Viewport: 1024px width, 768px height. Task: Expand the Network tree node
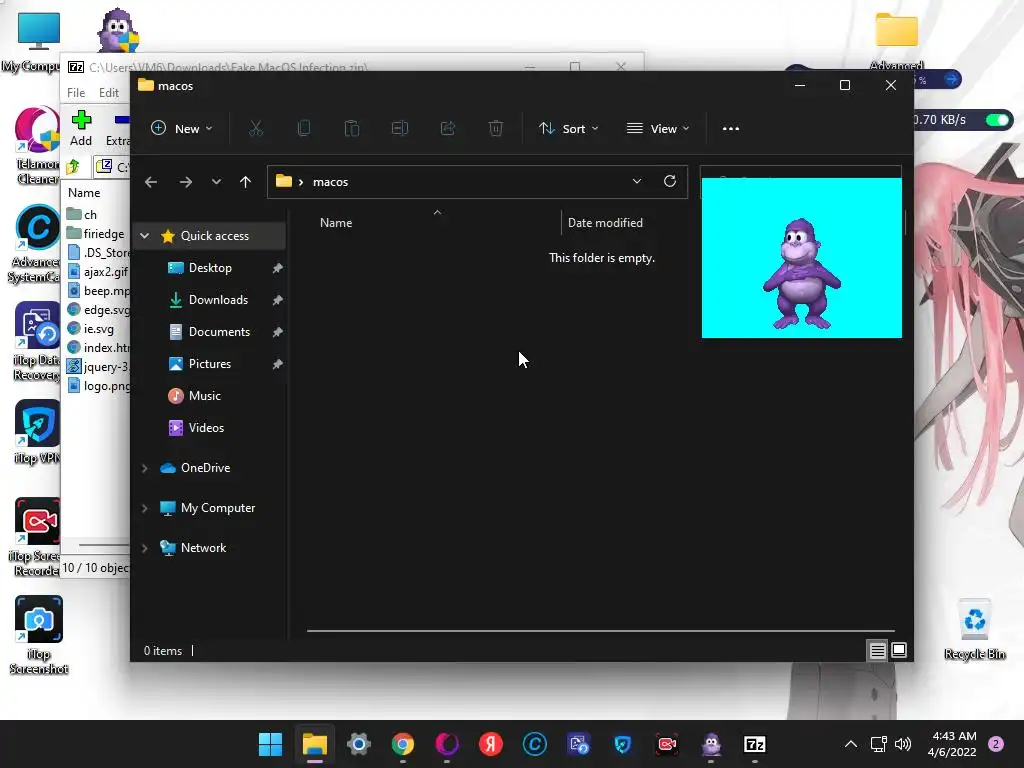coord(145,548)
